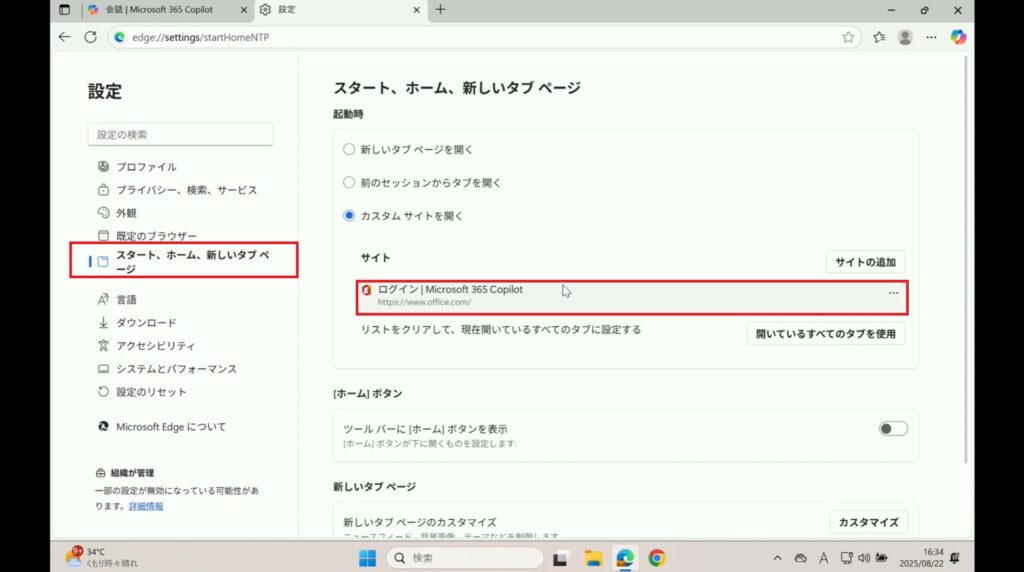Open 'プライバシー、検索、サービス' settings section
This screenshot has width=1024, height=572.
pyautogui.click(x=186, y=190)
